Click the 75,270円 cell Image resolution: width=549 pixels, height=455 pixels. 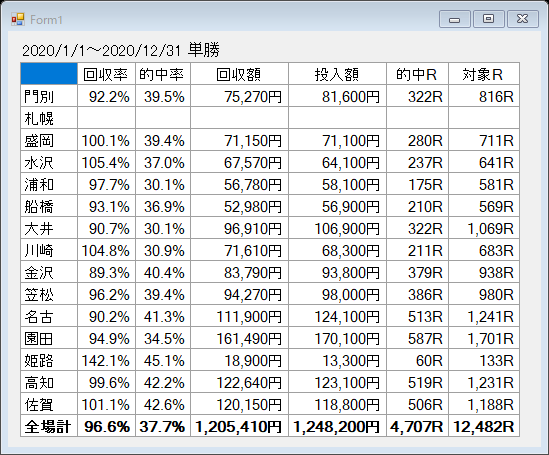pos(239,96)
